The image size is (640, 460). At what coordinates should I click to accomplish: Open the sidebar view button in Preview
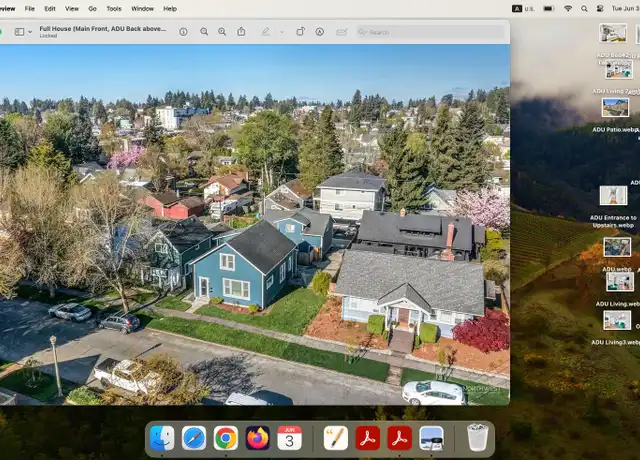tap(19, 32)
